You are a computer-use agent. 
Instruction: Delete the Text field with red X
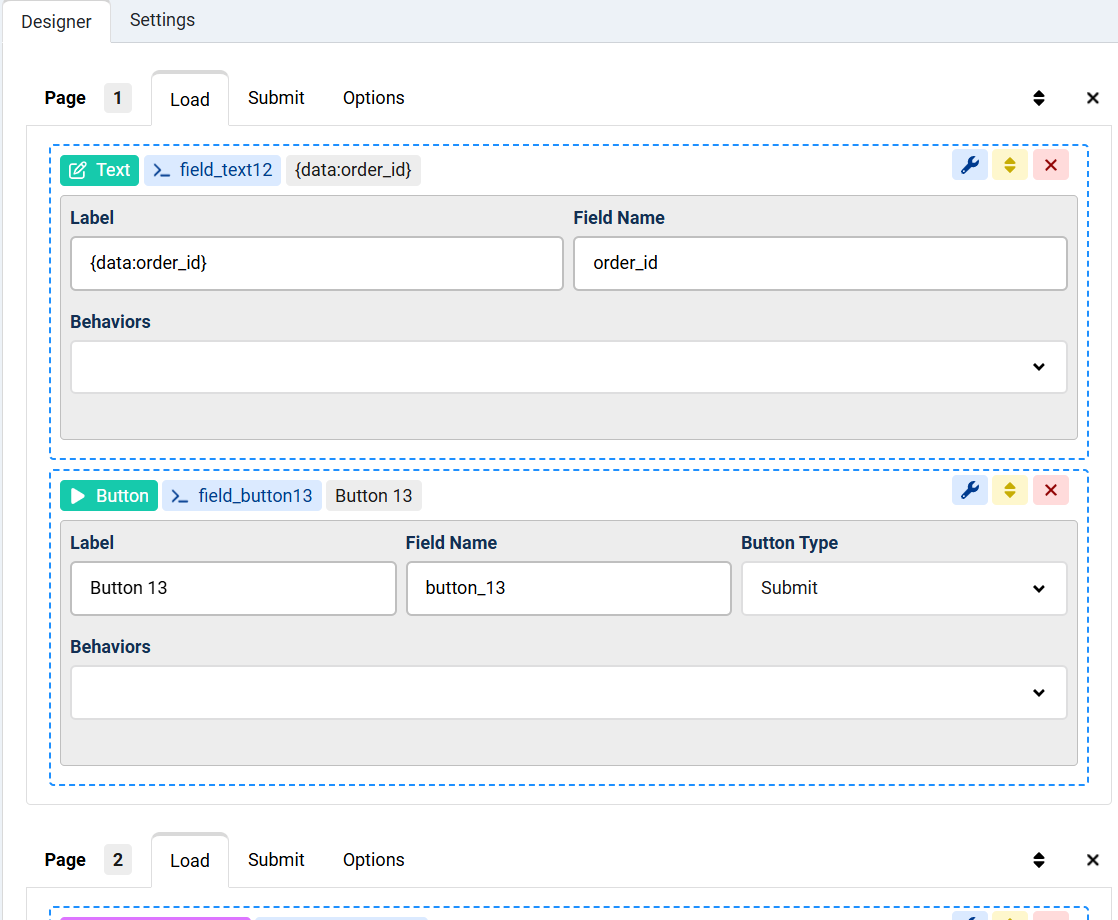tap(1050, 166)
